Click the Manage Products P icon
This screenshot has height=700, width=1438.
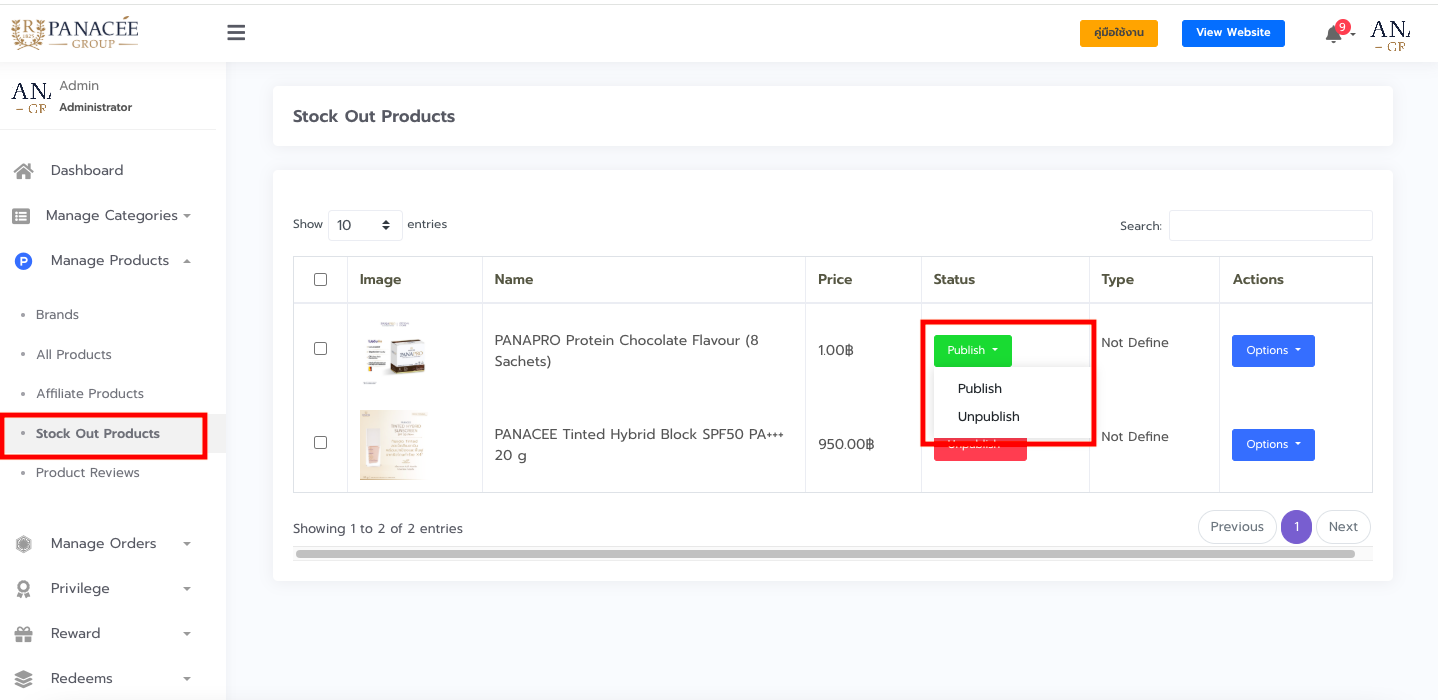coord(24,261)
